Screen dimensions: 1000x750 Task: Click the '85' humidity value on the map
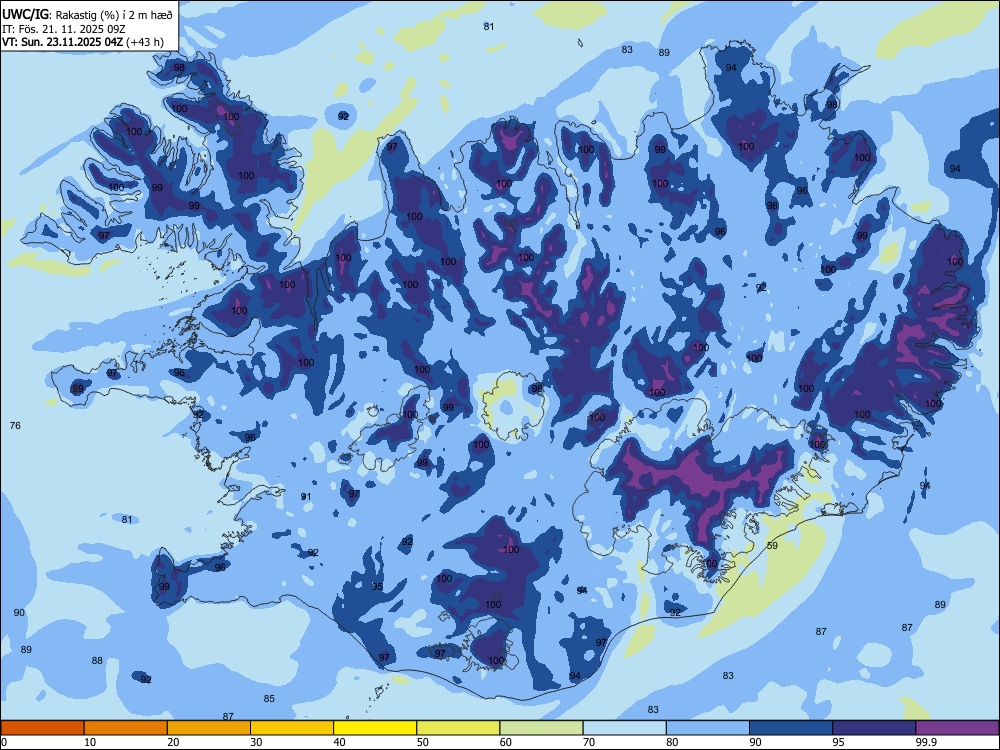pos(269,698)
